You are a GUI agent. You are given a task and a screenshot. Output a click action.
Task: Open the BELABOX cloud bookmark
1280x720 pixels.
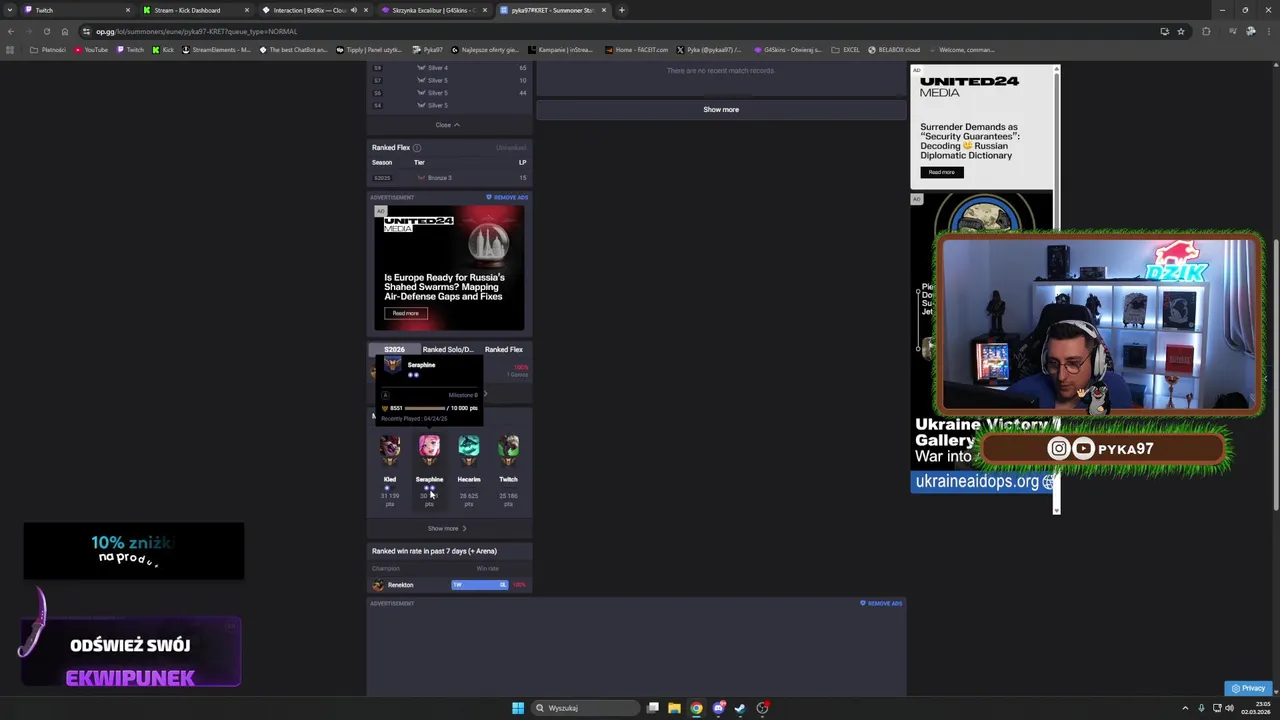(x=894, y=50)
